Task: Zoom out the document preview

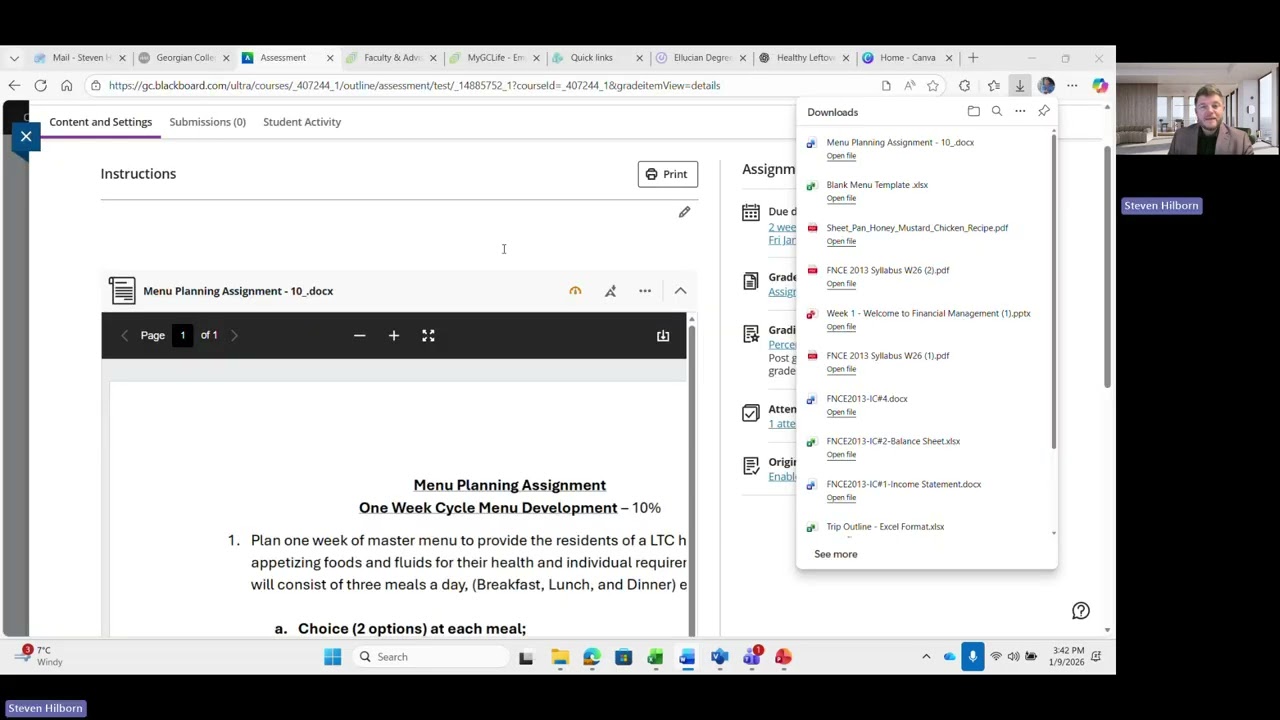Action: click(x=360, y=336)
